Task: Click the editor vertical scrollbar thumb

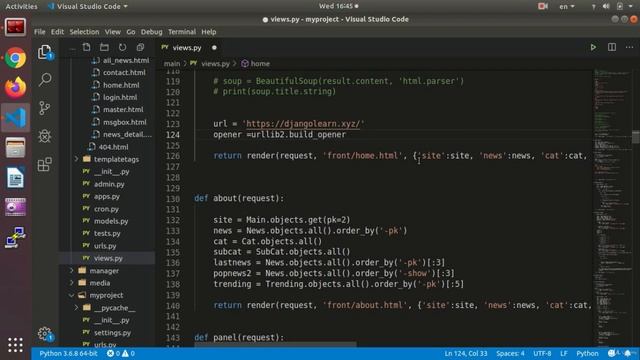Action: click(636, 136)
